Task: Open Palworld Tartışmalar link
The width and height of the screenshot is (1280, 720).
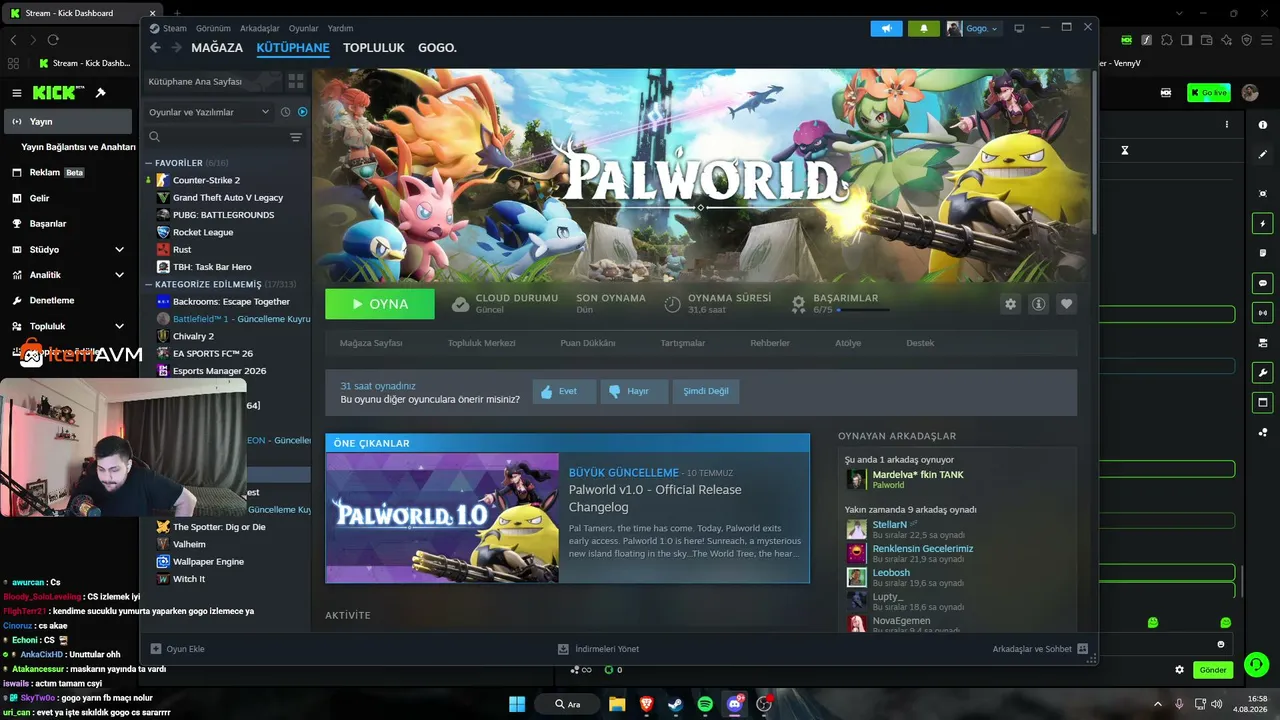Action: (x=683, y=343)
